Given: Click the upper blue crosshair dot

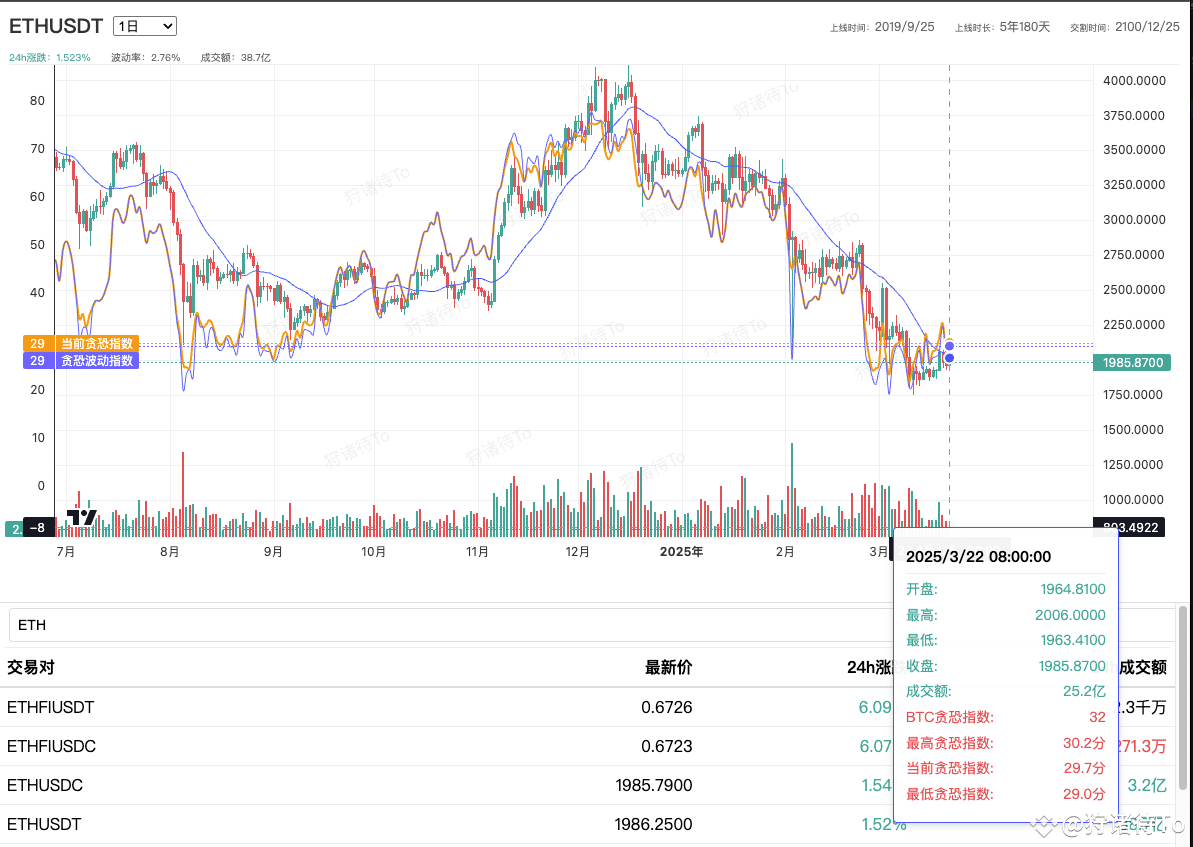Looking at the screenshot, I should (949, 346).
